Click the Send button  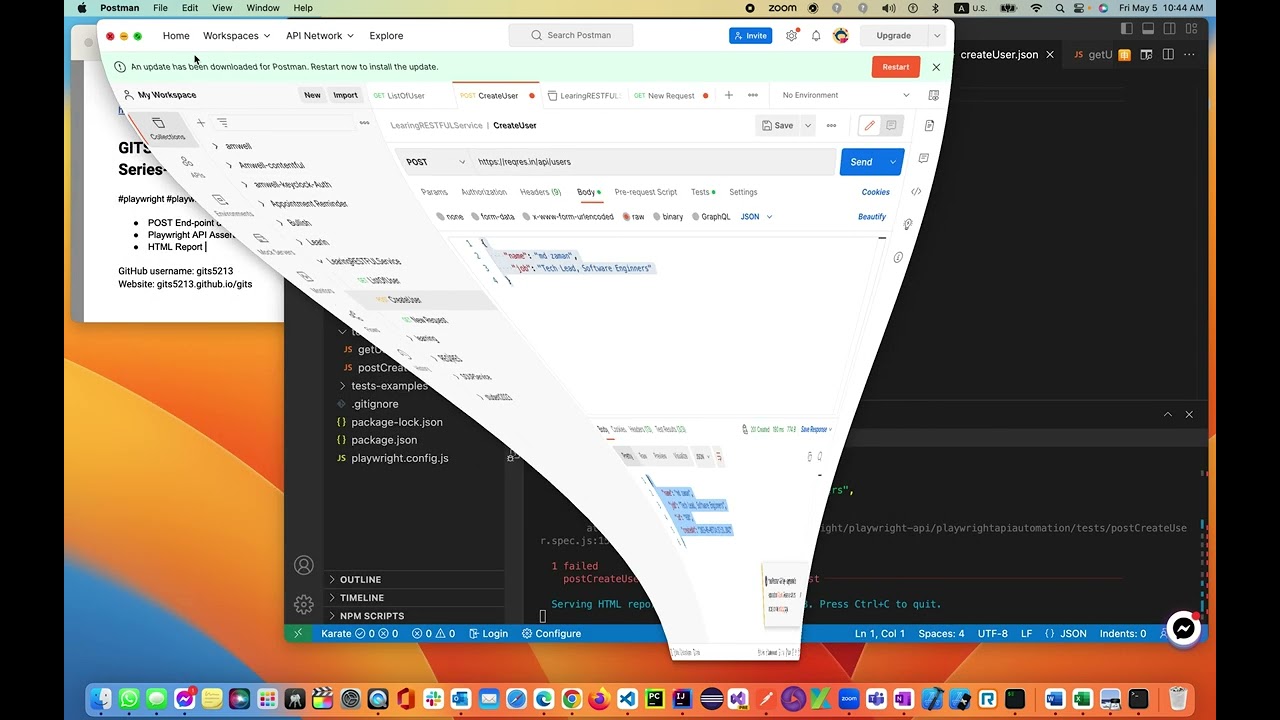click(x=862, y=162)
